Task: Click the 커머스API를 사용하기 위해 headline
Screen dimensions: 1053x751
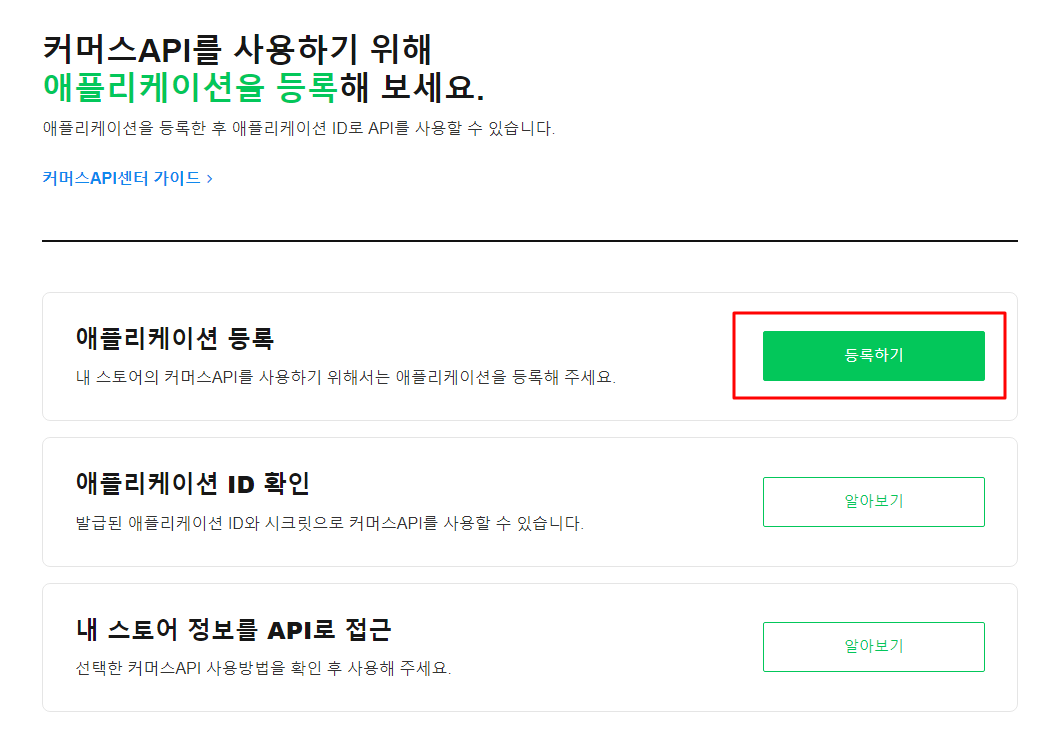Action: [x=237, y=48]
